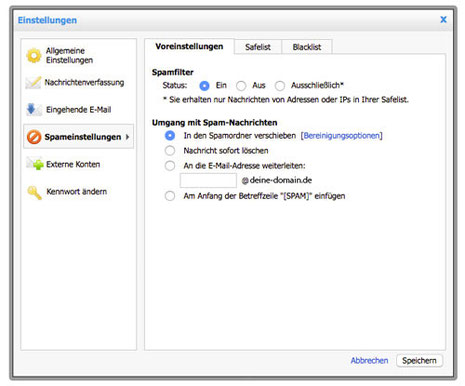Select the Ein status radio button
The width and height of the screenshot is (465, 386).
coord(204,86)
